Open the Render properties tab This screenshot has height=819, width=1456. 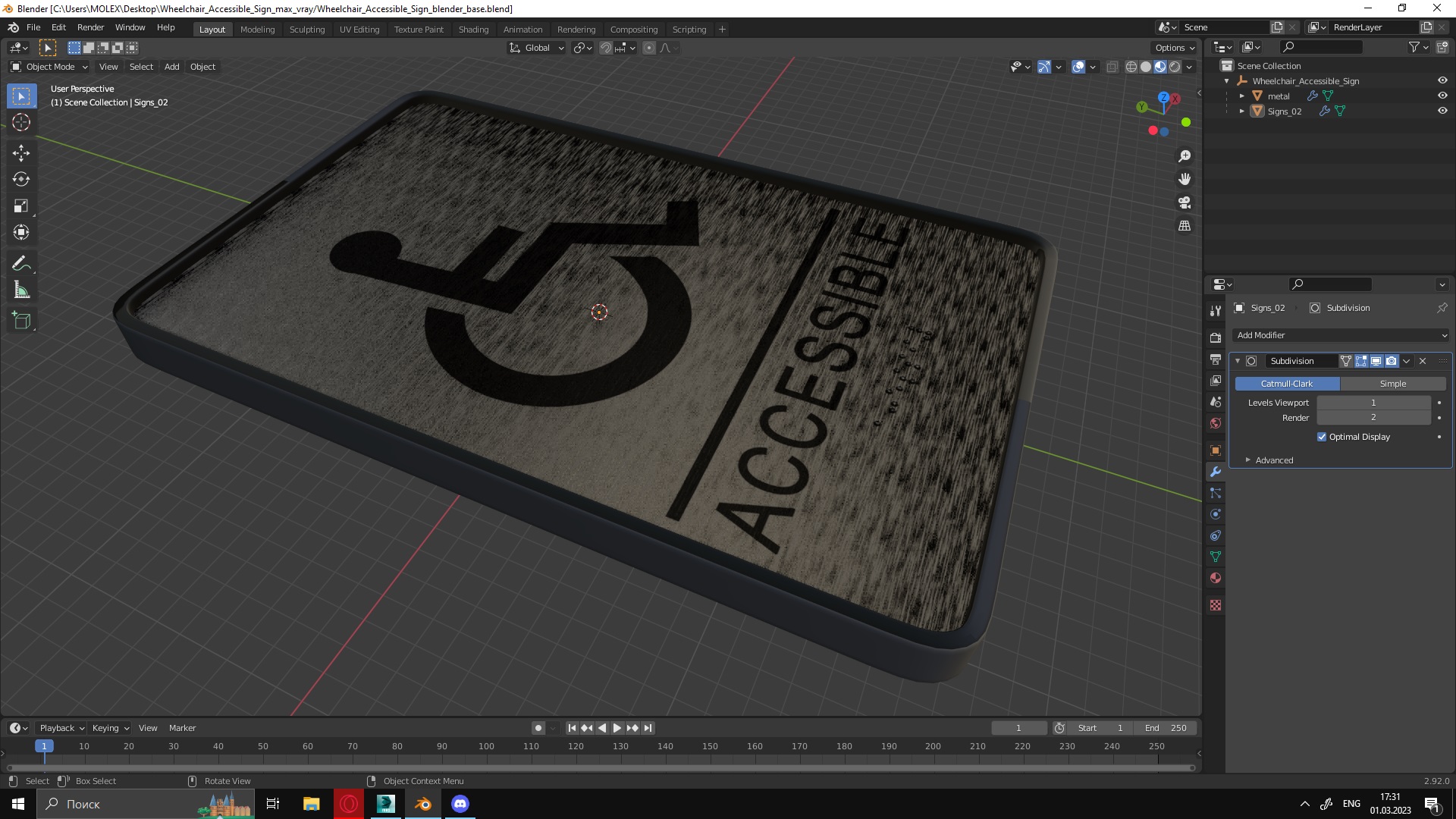[1216, 337]
